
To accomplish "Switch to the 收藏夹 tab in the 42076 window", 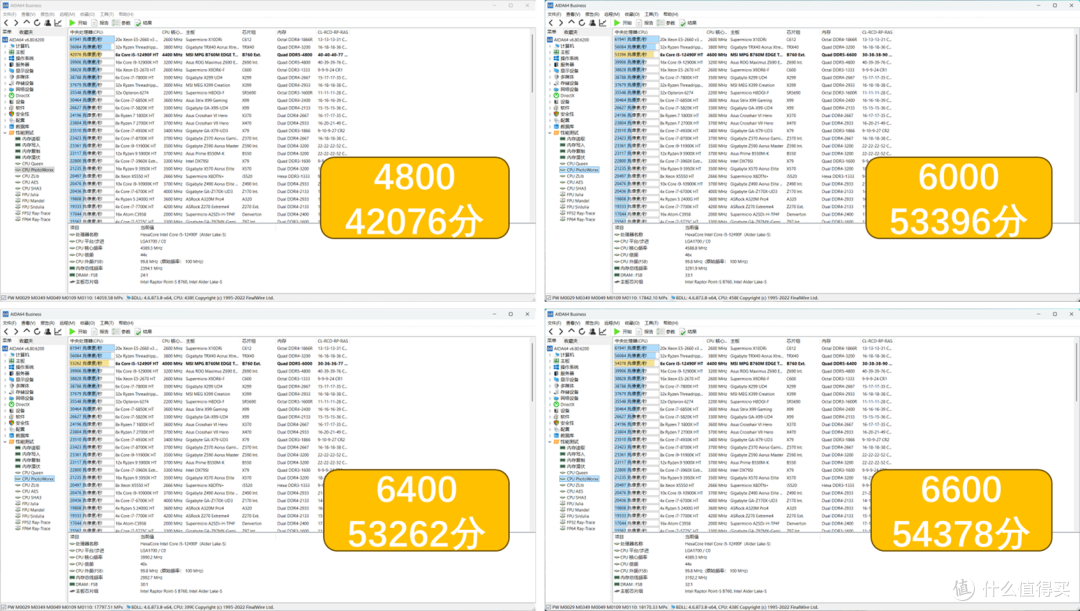I will tap(25, 32).
